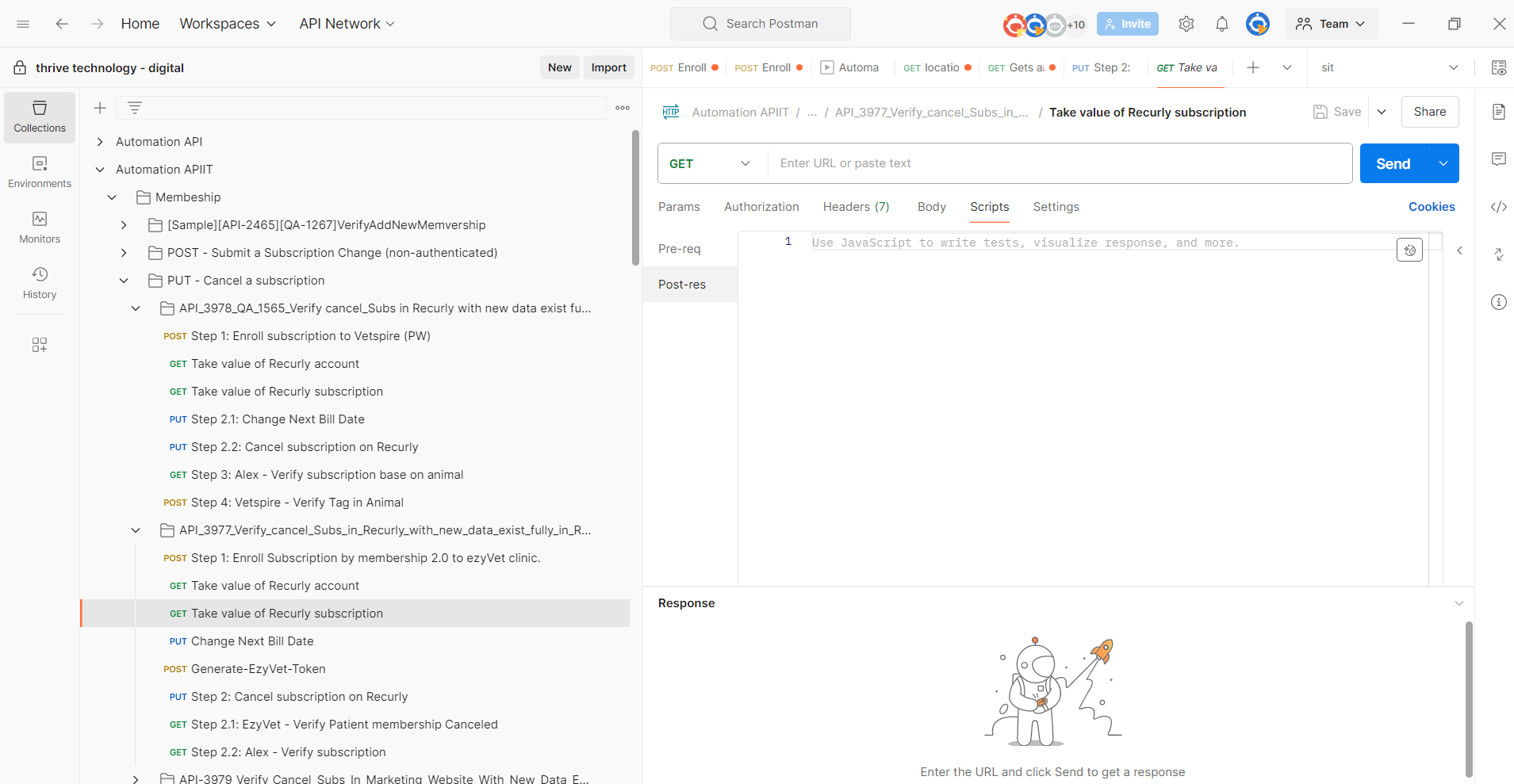Open the notifications bell icon

click(x=1222, y=24)
